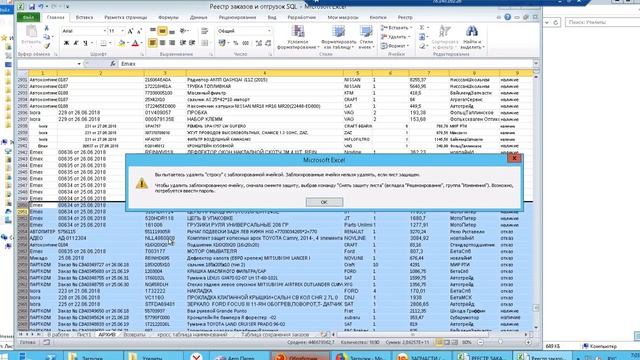640x360 pixels.
Task: Apply the percent style
Action: [x=236, y=43]
